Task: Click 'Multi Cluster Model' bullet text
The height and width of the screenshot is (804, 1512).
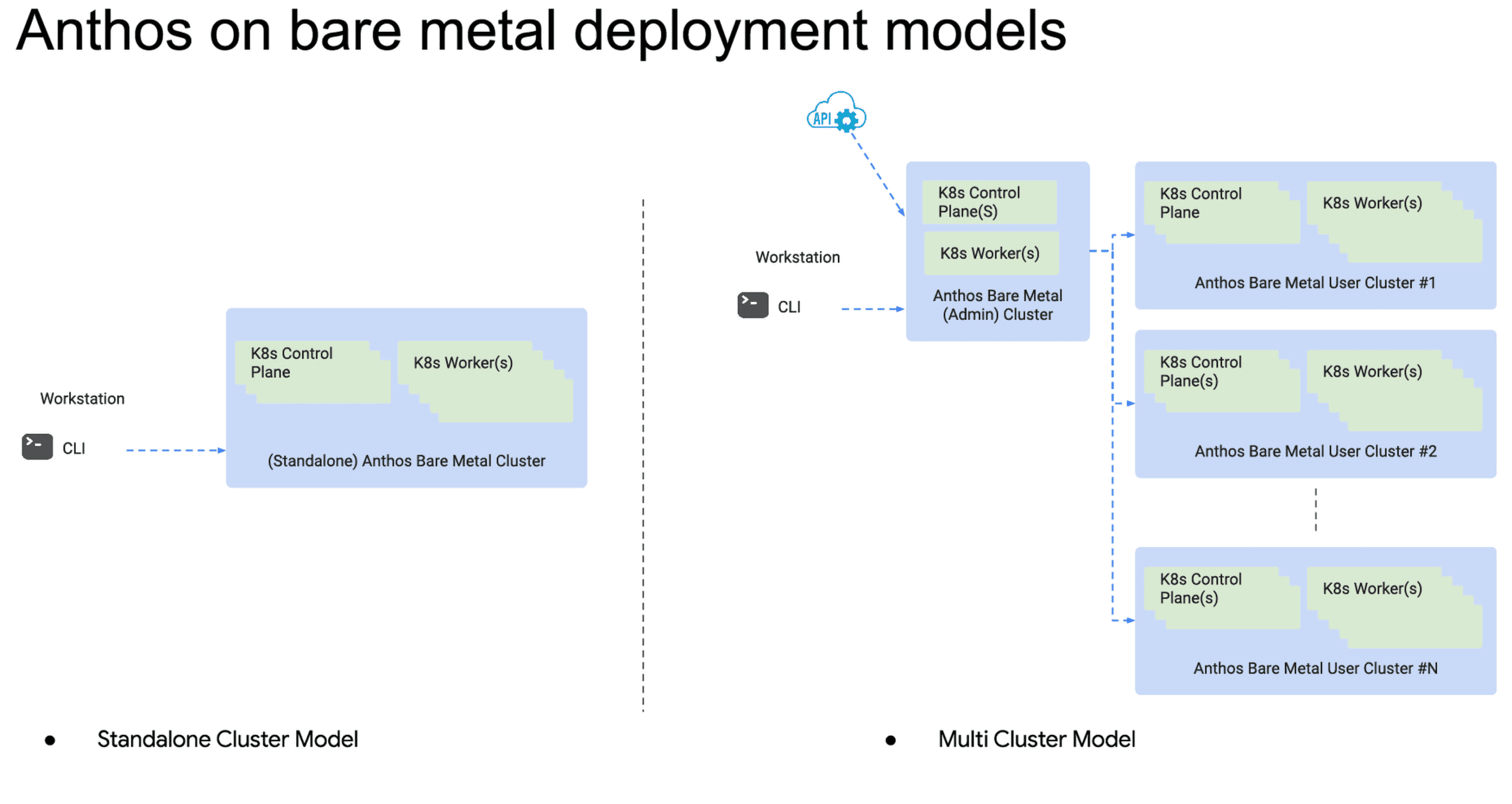Action: click(x=1037, y=738)
